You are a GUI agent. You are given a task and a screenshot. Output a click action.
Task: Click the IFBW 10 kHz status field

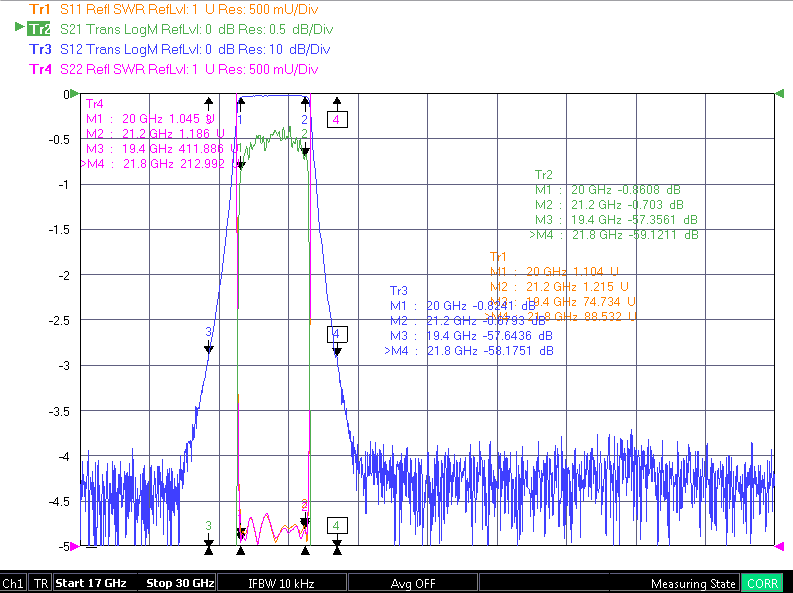(x=281, y=583)
